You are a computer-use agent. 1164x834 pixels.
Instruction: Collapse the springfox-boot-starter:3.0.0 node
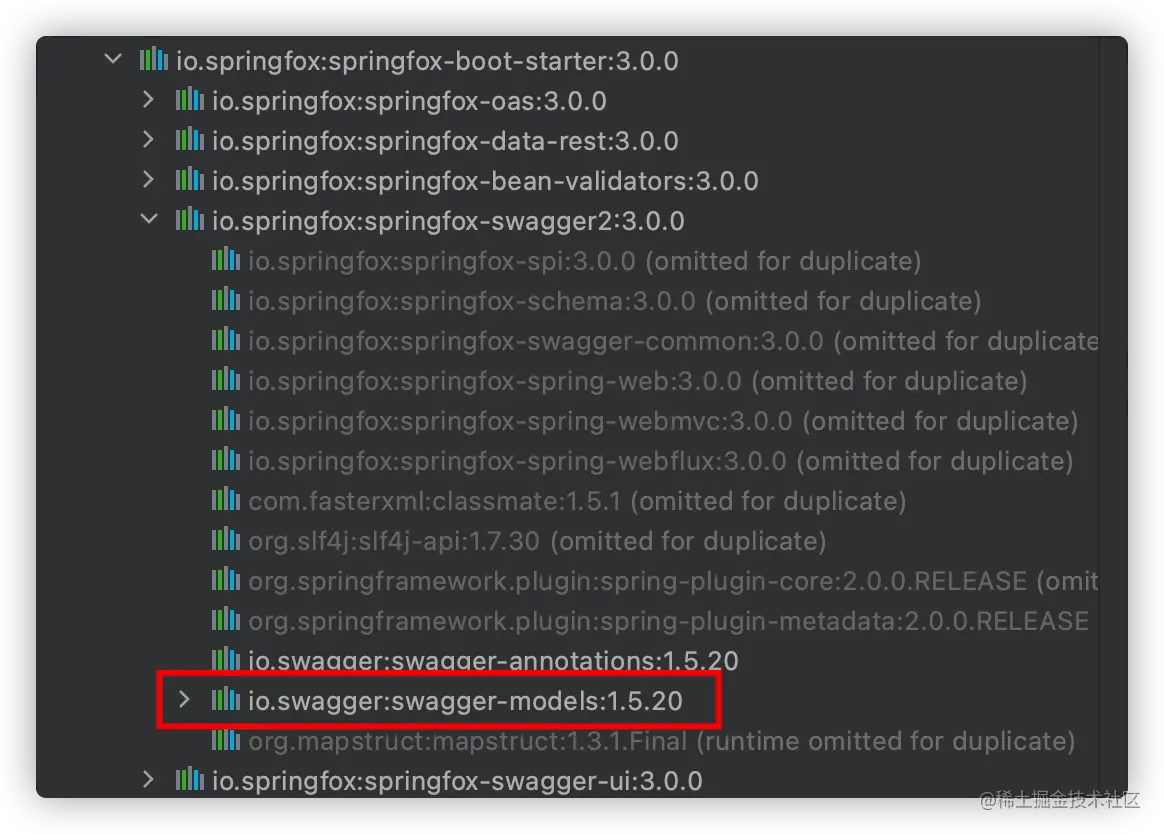pyautogui.click(x=113, y=58)
